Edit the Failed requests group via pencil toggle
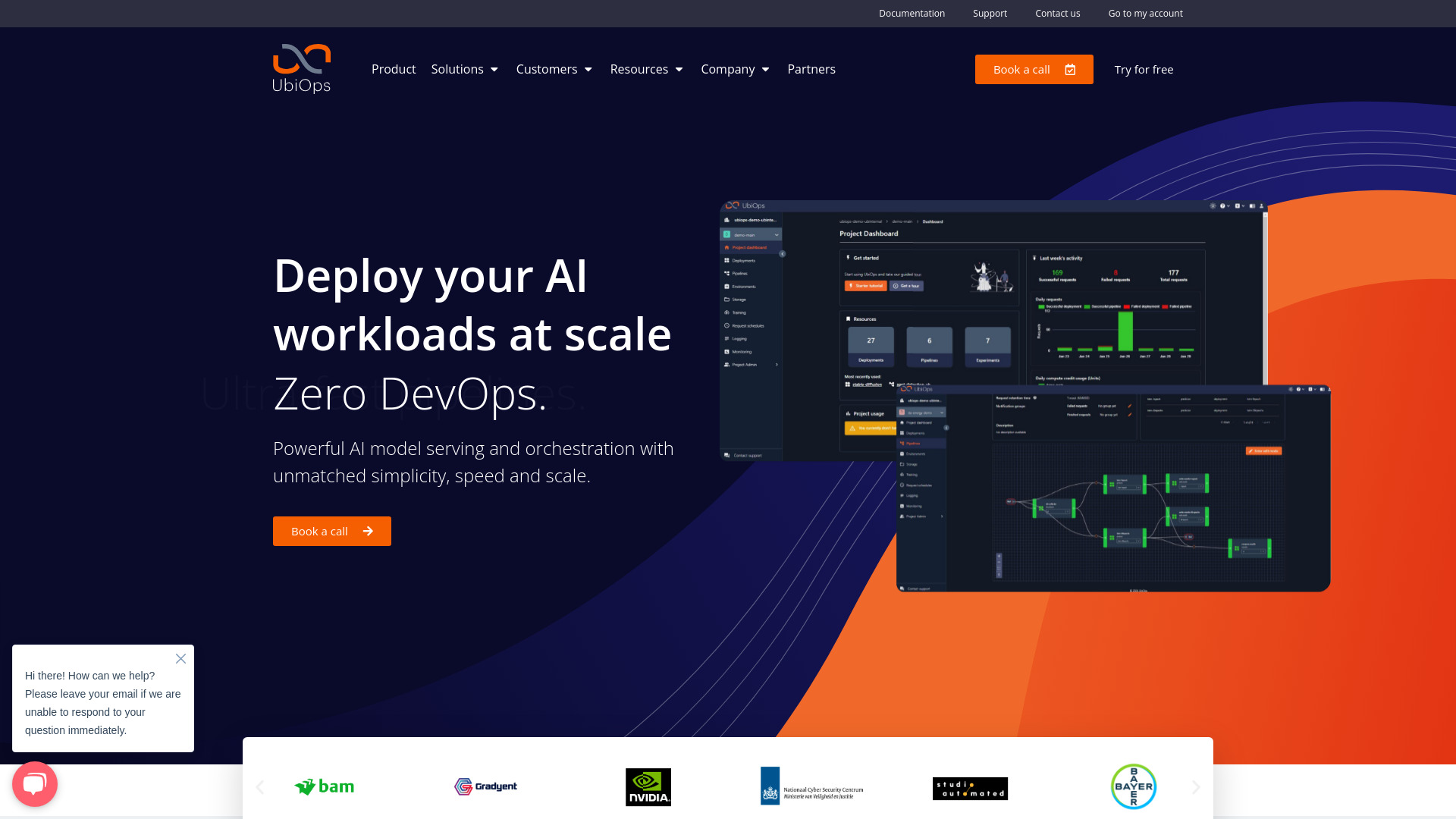This screenshot has height=819, width=1456. 1130,406
